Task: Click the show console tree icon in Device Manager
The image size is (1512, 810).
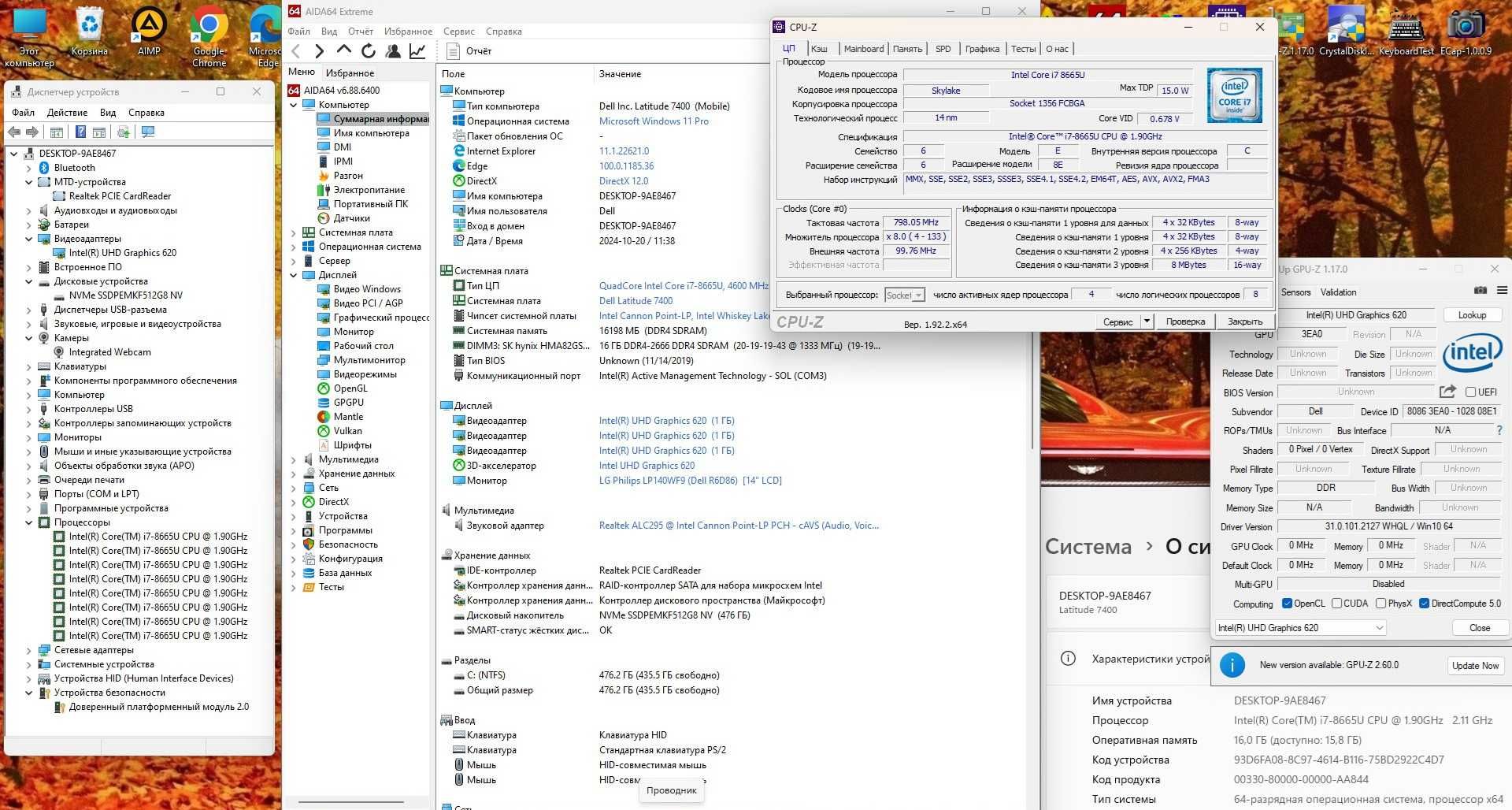Action: pyautogui.click(x=56, y=132)
